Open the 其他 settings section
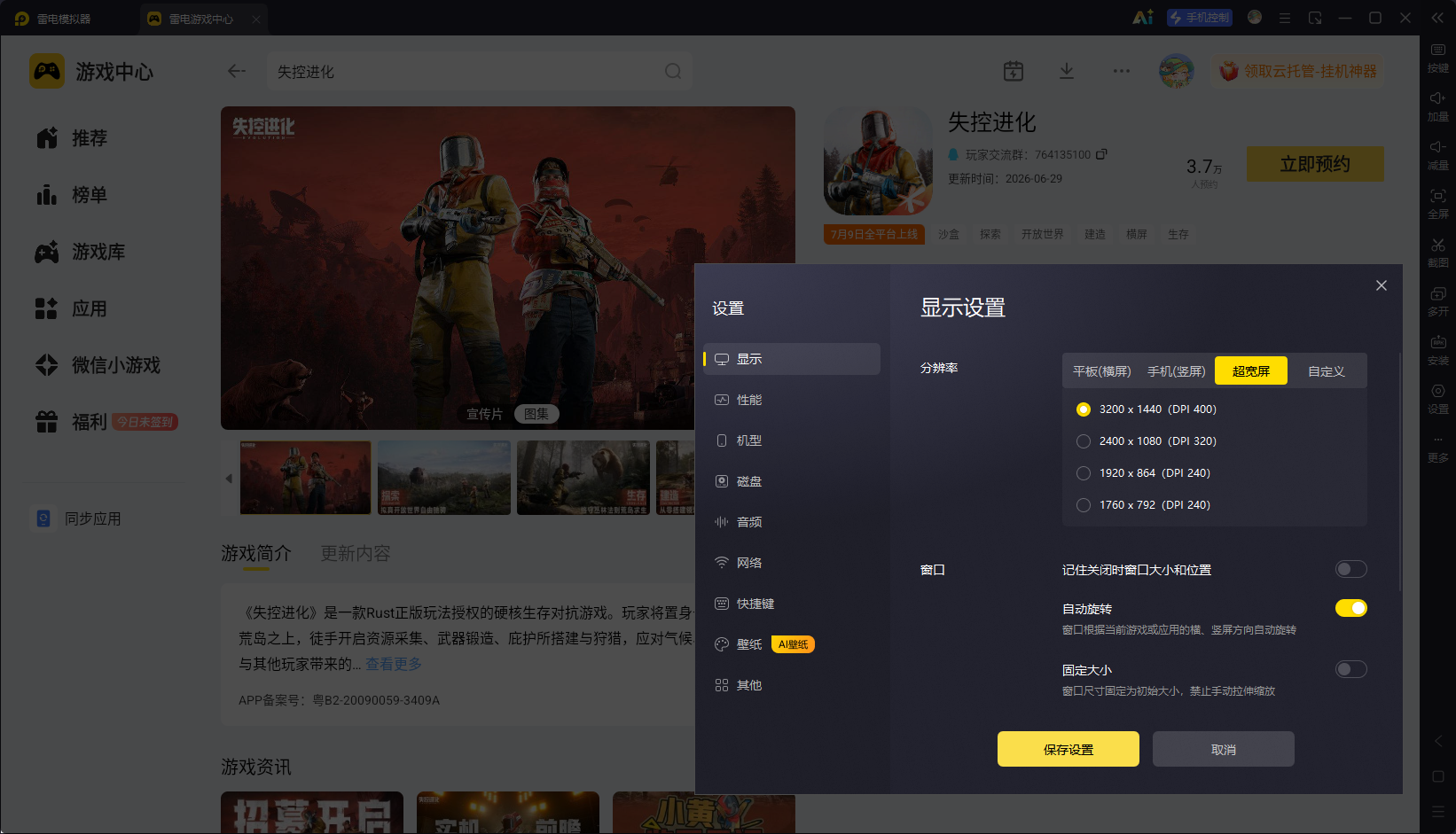 point(792,685)
